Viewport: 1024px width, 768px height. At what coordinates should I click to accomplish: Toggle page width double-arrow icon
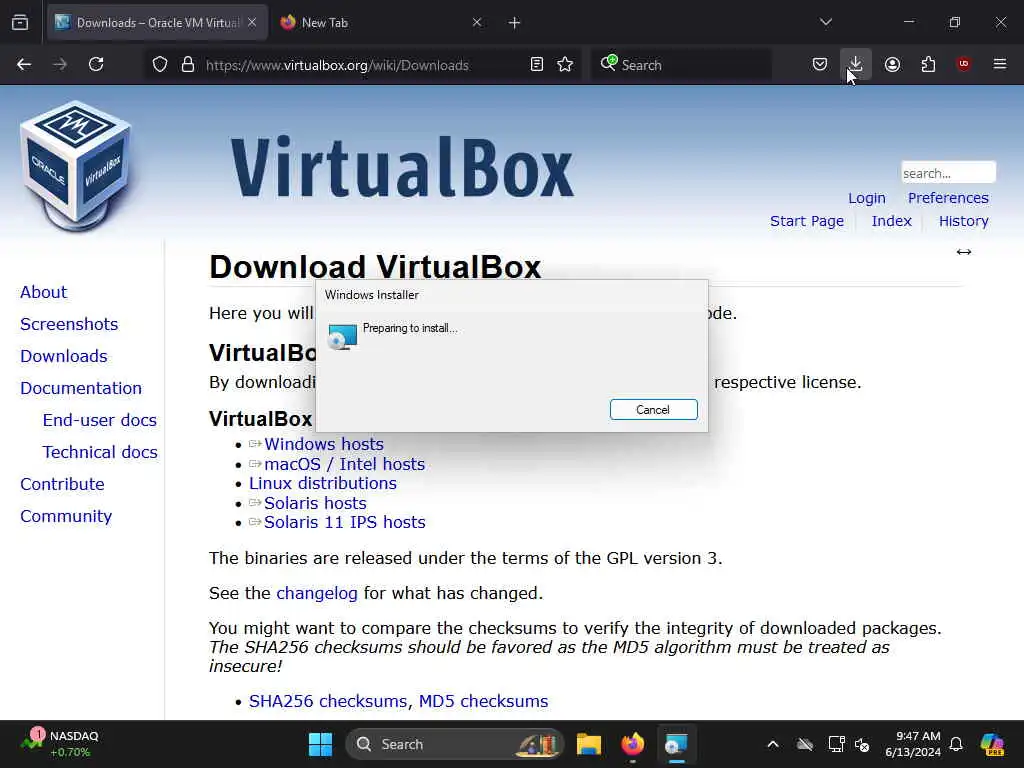click(963, 252)
